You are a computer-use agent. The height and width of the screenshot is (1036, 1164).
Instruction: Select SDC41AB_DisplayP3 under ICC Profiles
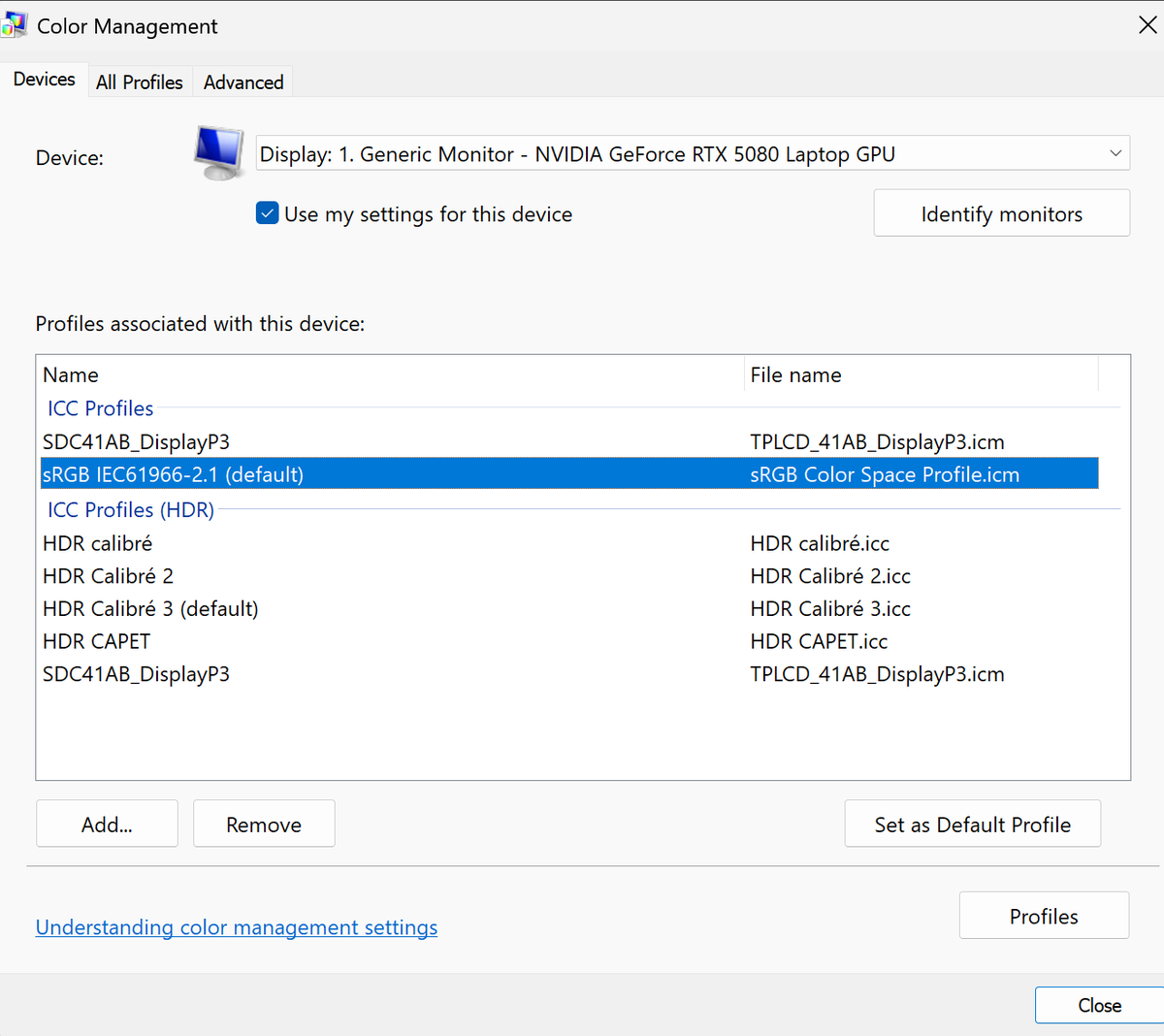570,441
